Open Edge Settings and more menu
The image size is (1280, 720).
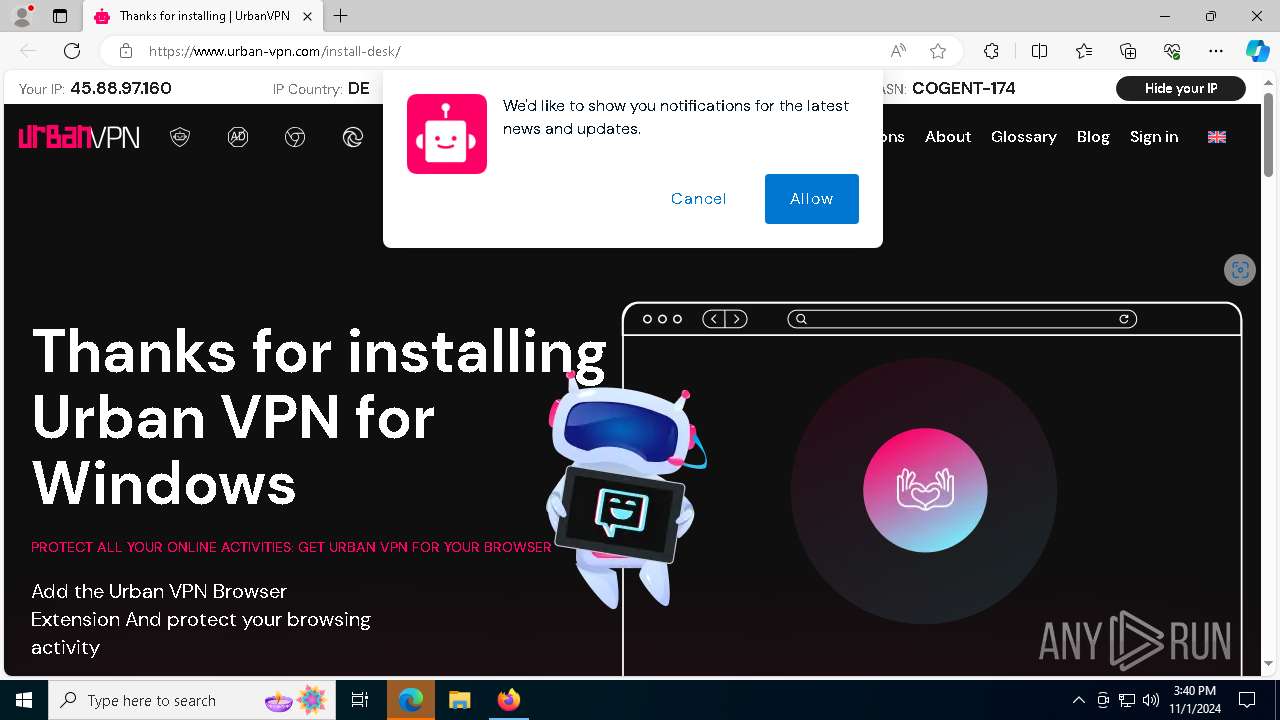(1216, 51)
